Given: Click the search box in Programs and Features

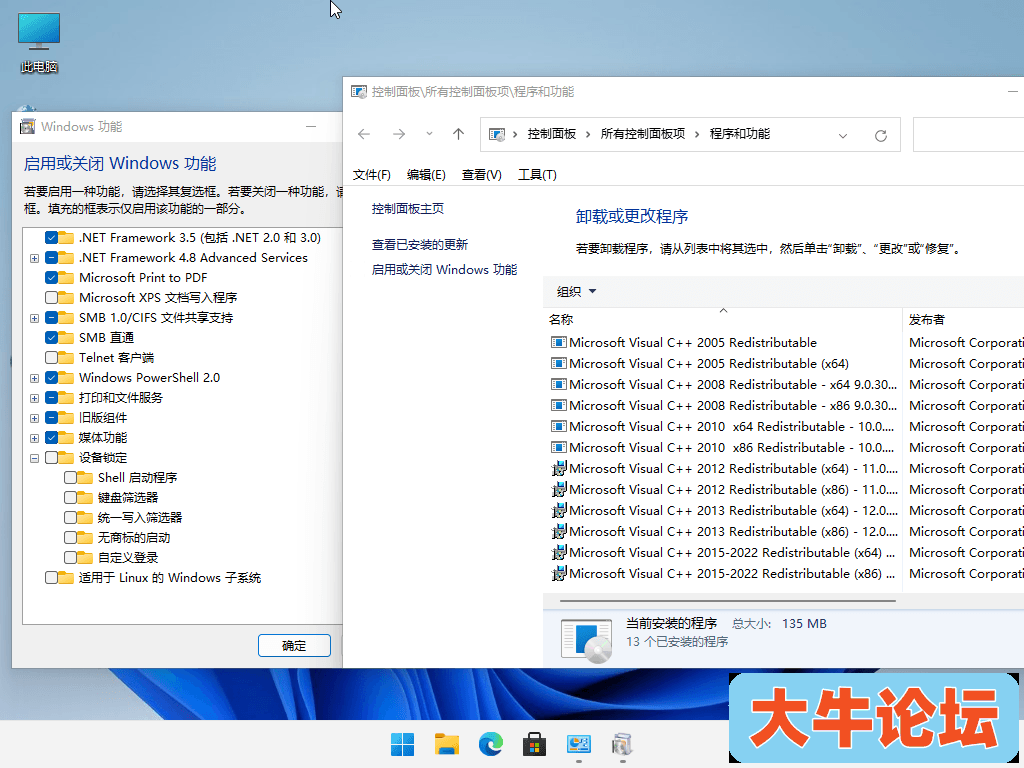Looking at the screenshot, I should (x=968, y=135).
